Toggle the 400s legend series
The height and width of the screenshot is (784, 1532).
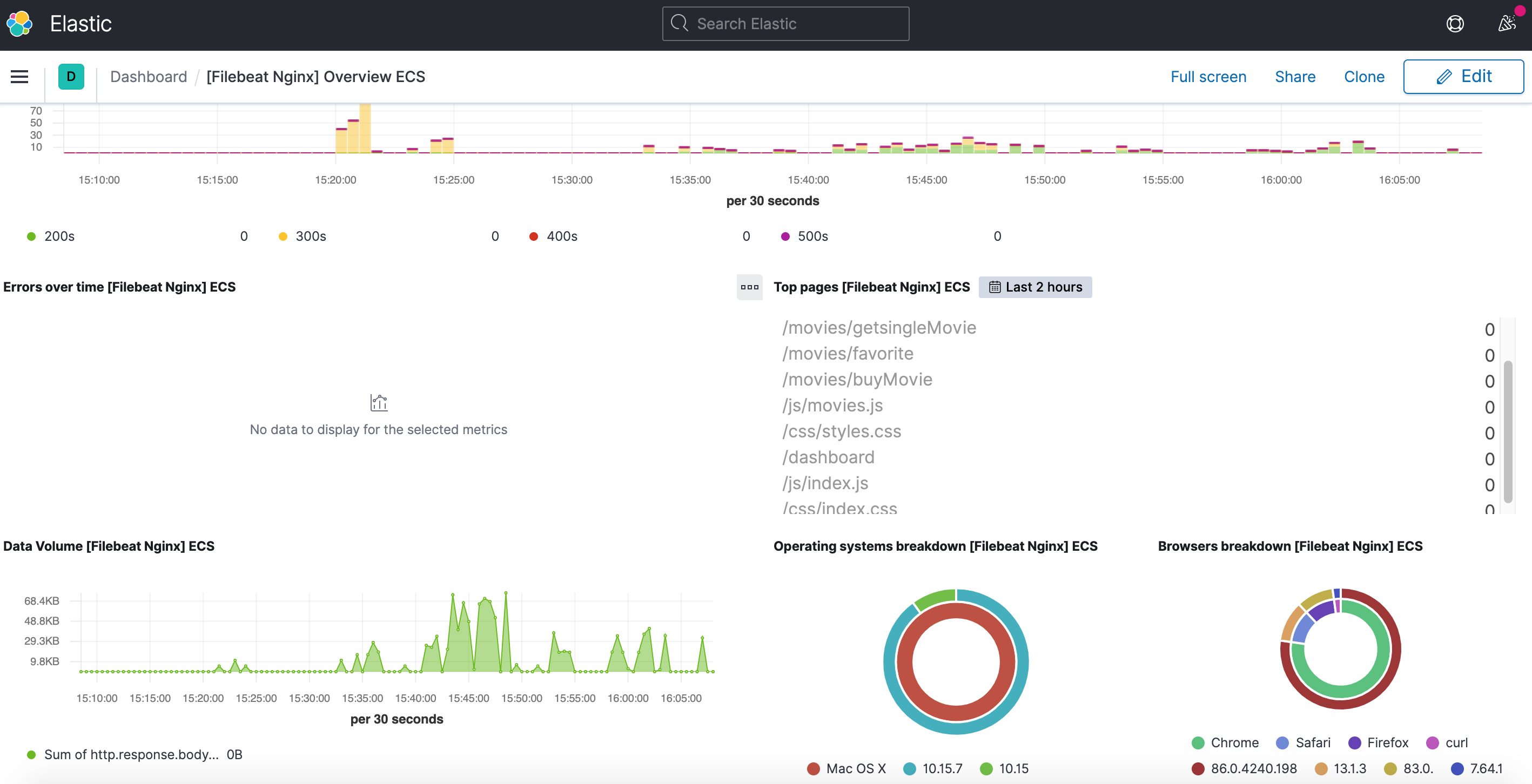(561, 236)
